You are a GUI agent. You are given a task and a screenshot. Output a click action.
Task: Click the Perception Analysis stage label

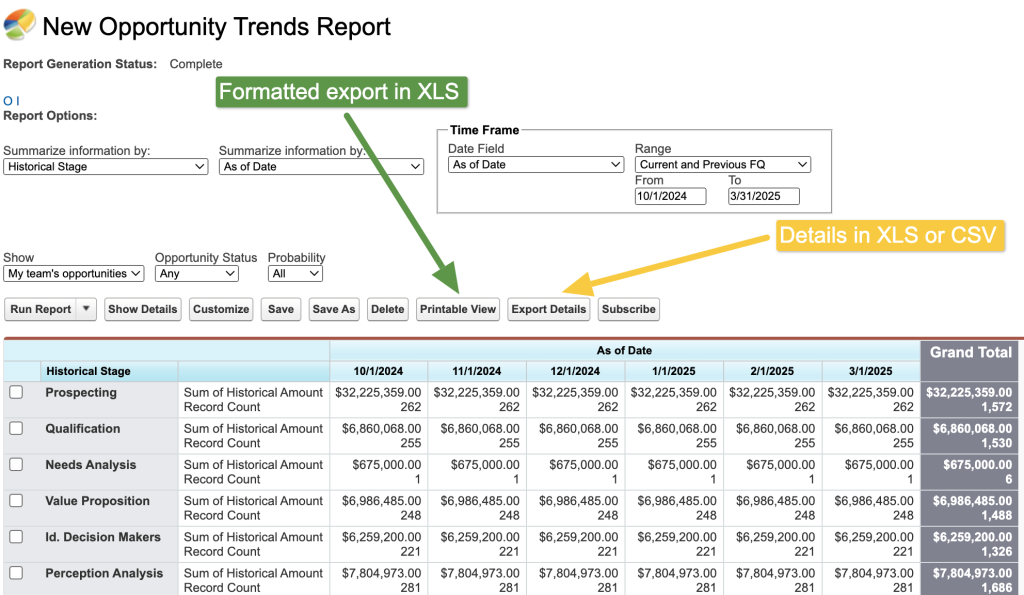click(104, 573)
